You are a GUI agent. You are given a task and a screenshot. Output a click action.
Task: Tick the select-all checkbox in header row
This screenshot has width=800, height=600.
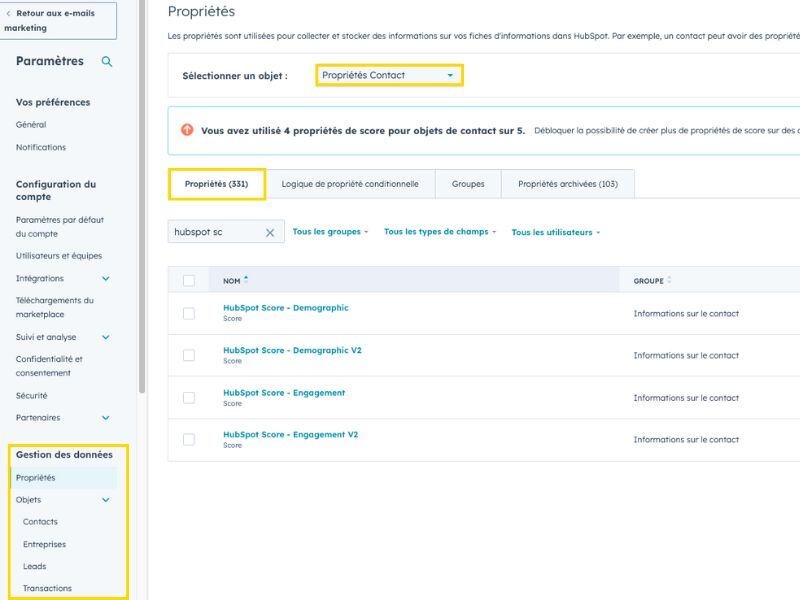189,281
